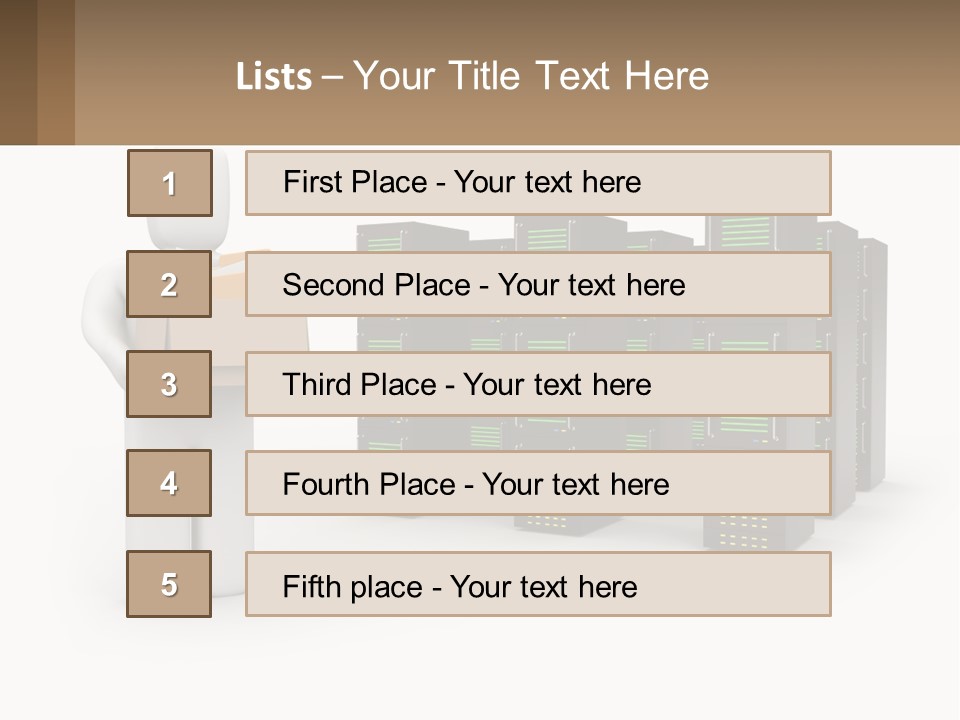Viewport: 960px width, 720px height.
Task: Click the "First Place" text box
Action: (538, 183)
